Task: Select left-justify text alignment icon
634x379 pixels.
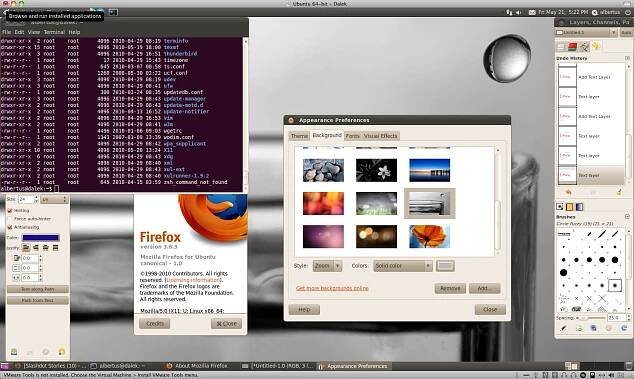Action: click(26, 248)
